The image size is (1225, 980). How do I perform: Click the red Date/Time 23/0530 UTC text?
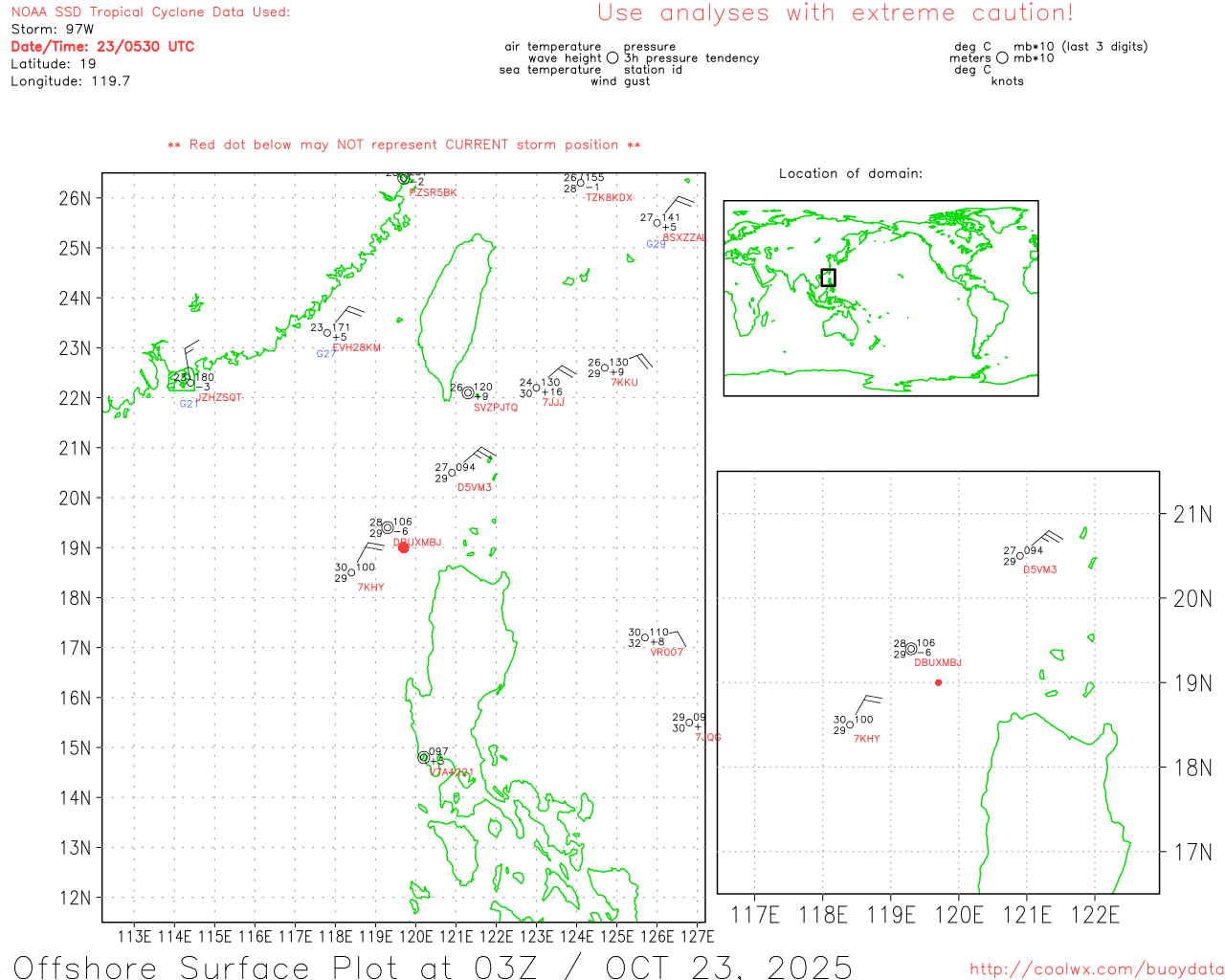click(x=102, y=47)
